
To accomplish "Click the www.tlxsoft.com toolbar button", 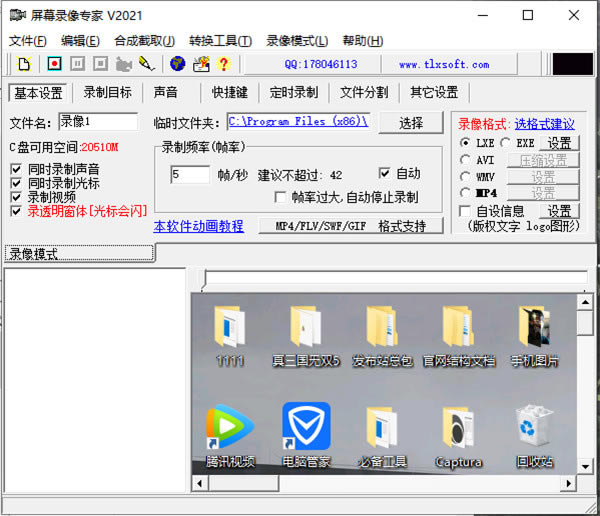I will click(444, 64).
